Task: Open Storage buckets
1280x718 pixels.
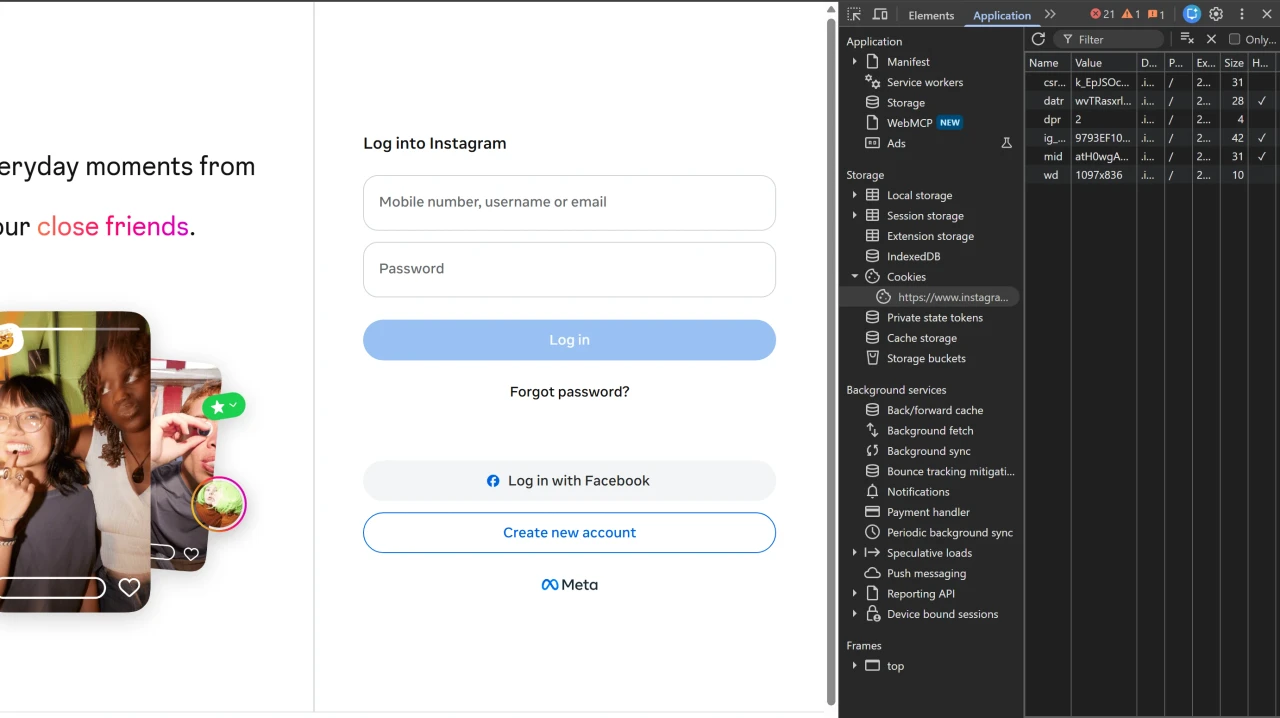Action: (x=926, y=358)
